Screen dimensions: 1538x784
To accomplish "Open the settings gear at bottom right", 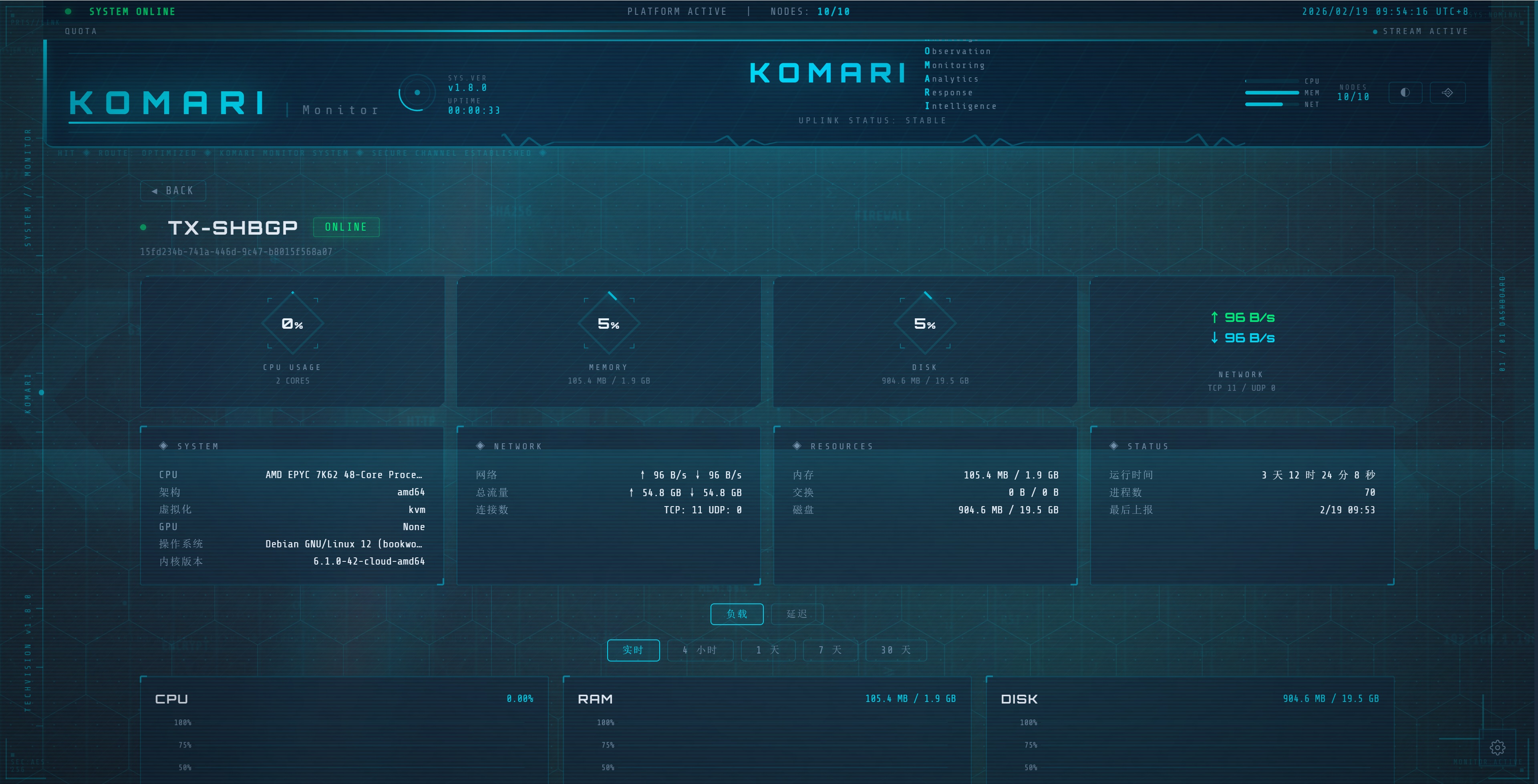I will tap(1498, 747).
